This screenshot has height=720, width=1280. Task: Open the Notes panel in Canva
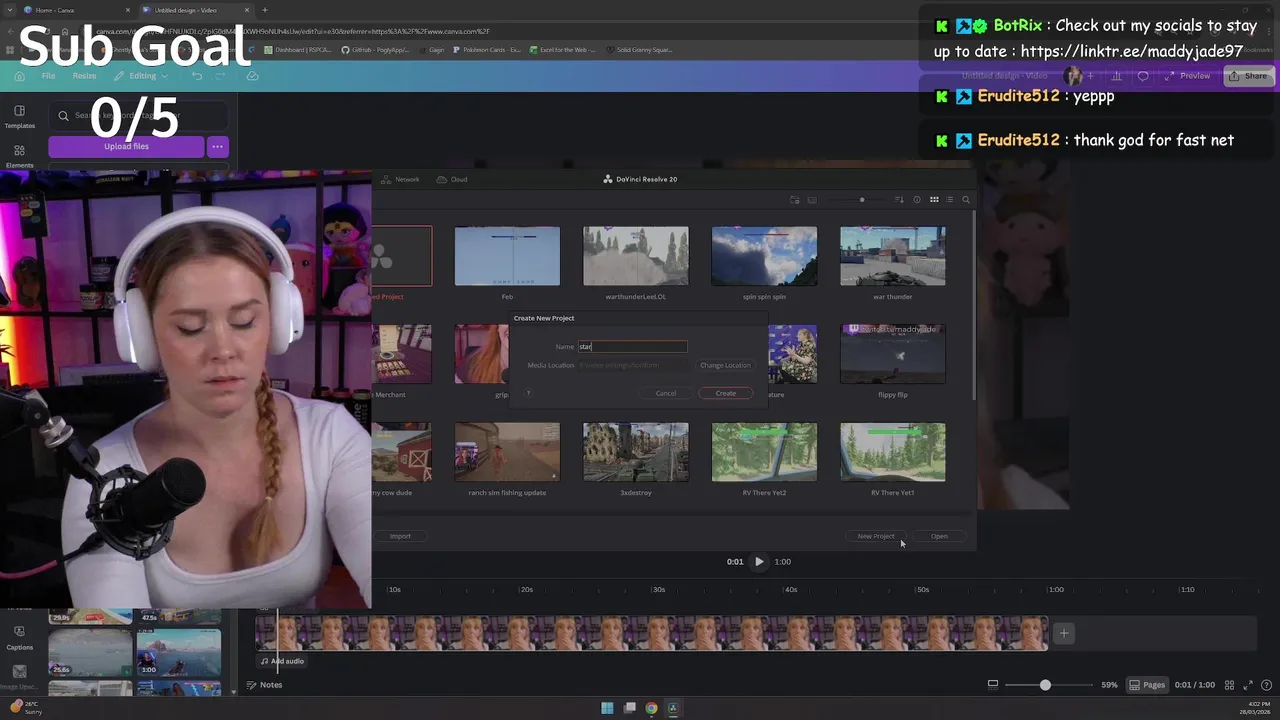coord(265,685)
